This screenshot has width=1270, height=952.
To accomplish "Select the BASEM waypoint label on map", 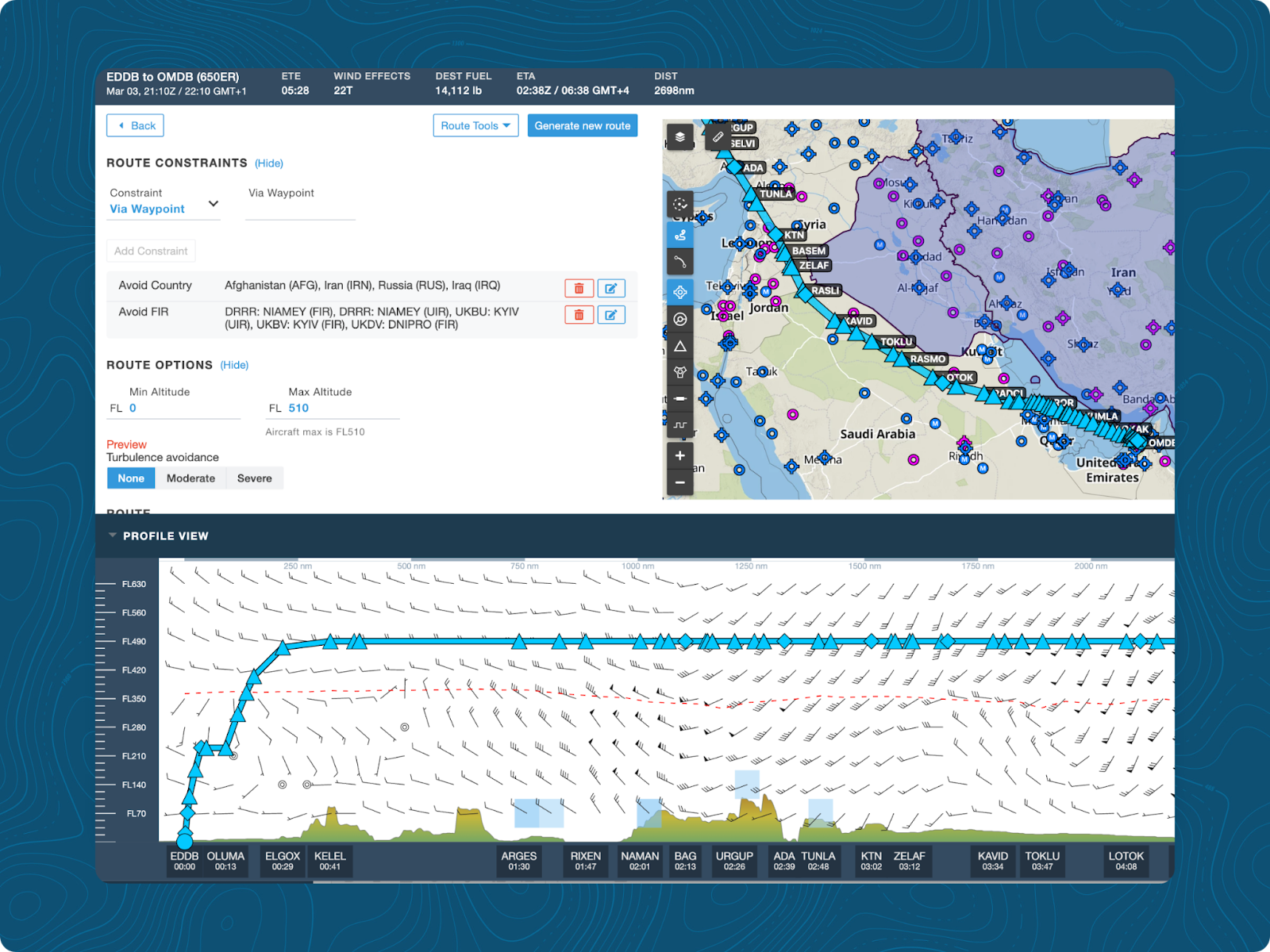I will (809, 251).
